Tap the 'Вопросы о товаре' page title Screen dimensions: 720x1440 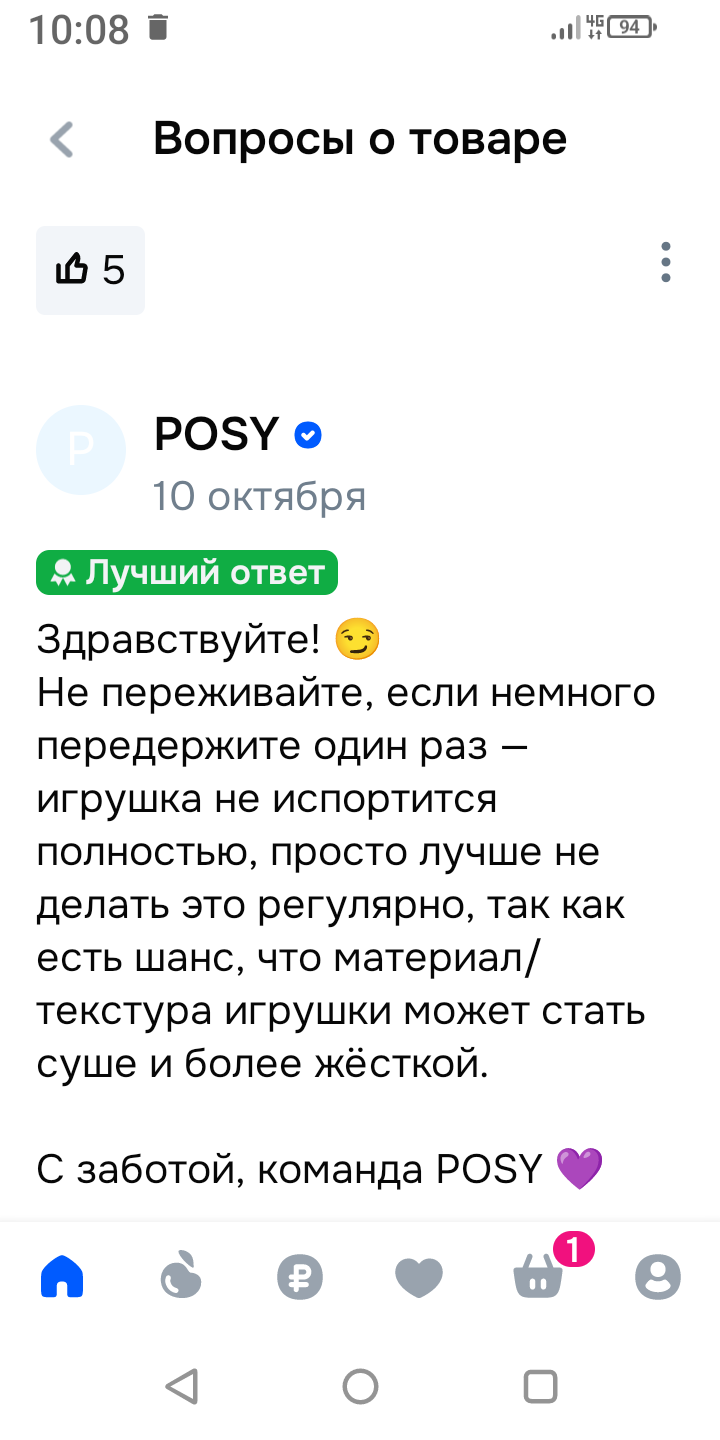click(360, 140)
